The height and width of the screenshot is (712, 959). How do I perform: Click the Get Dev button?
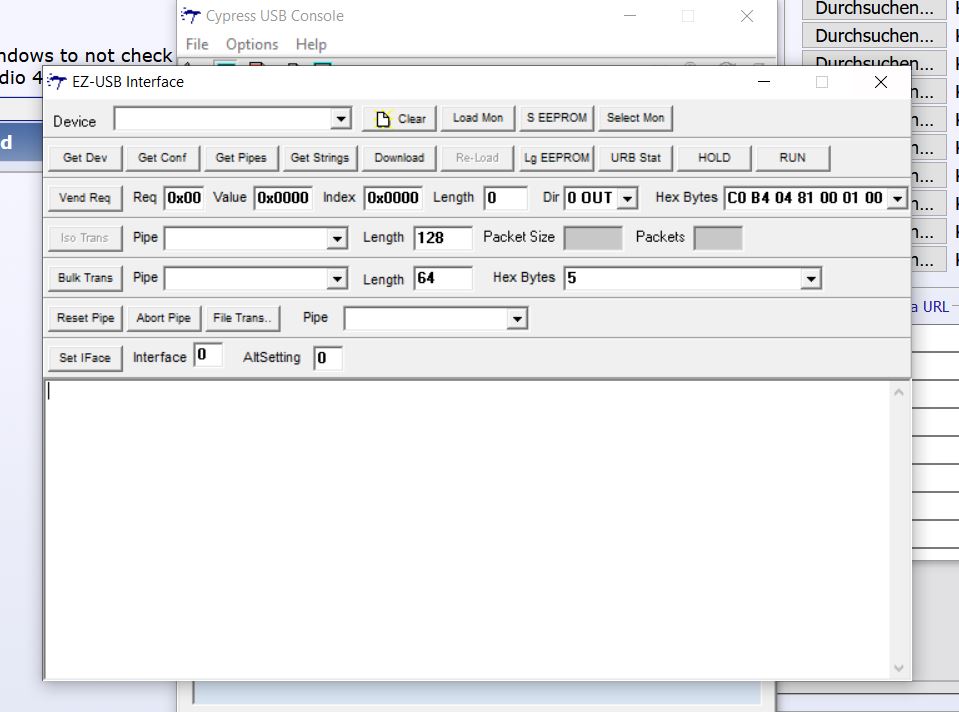click(x=85, y=158)
